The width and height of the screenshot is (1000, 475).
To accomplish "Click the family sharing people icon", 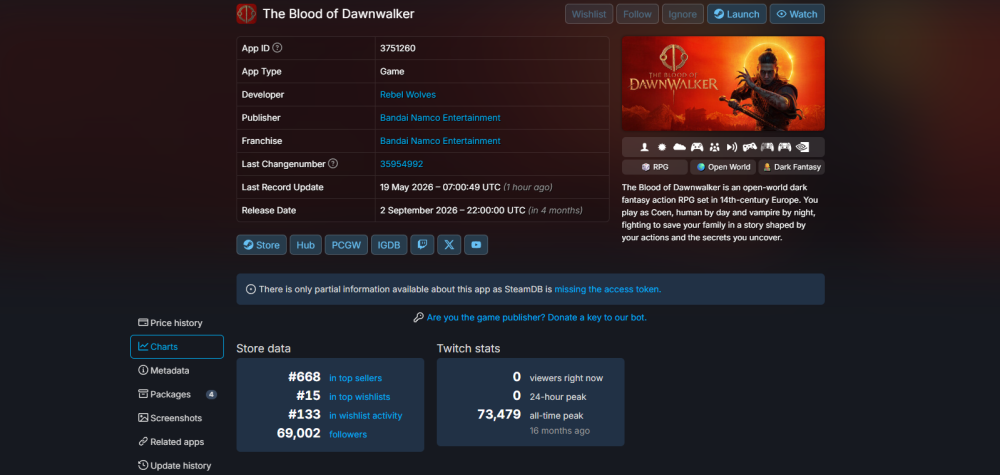I will [714, 147].
